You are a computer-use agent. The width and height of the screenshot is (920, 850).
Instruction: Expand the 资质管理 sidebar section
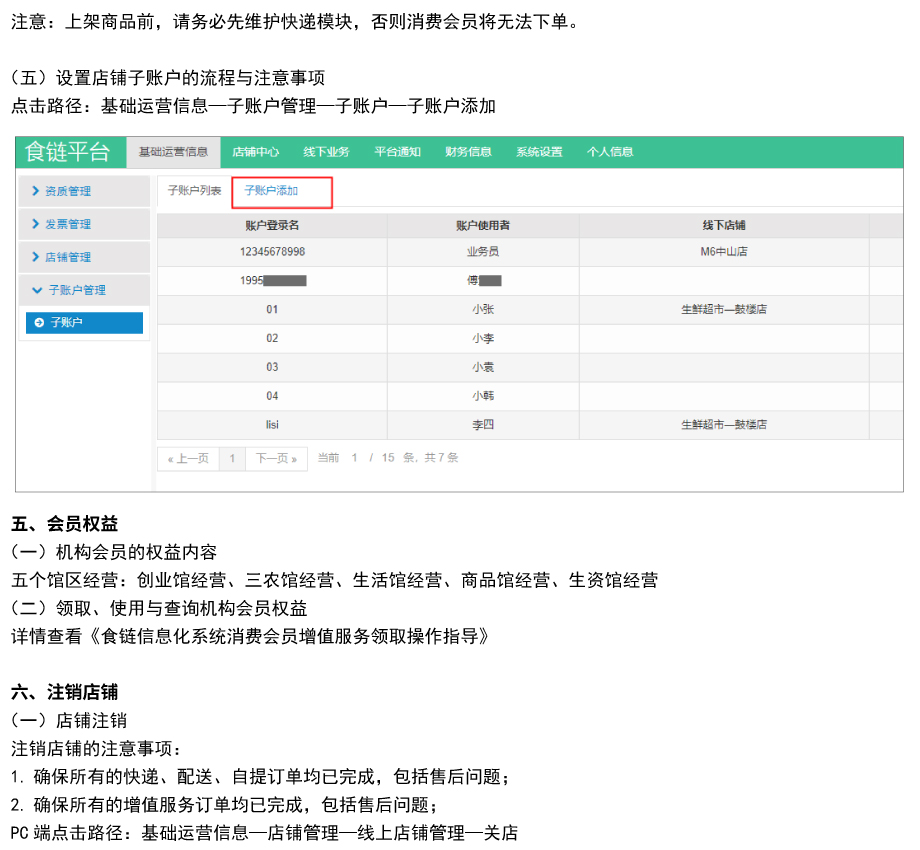tap(85, 191)
